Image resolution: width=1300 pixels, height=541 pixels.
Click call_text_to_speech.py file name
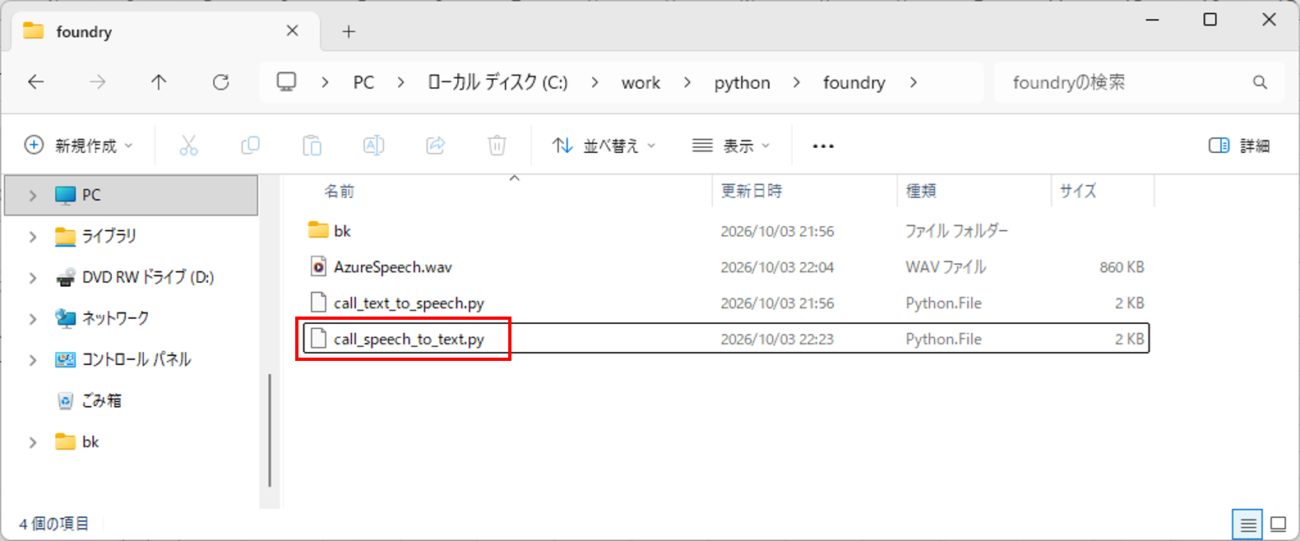pos(409,303)
